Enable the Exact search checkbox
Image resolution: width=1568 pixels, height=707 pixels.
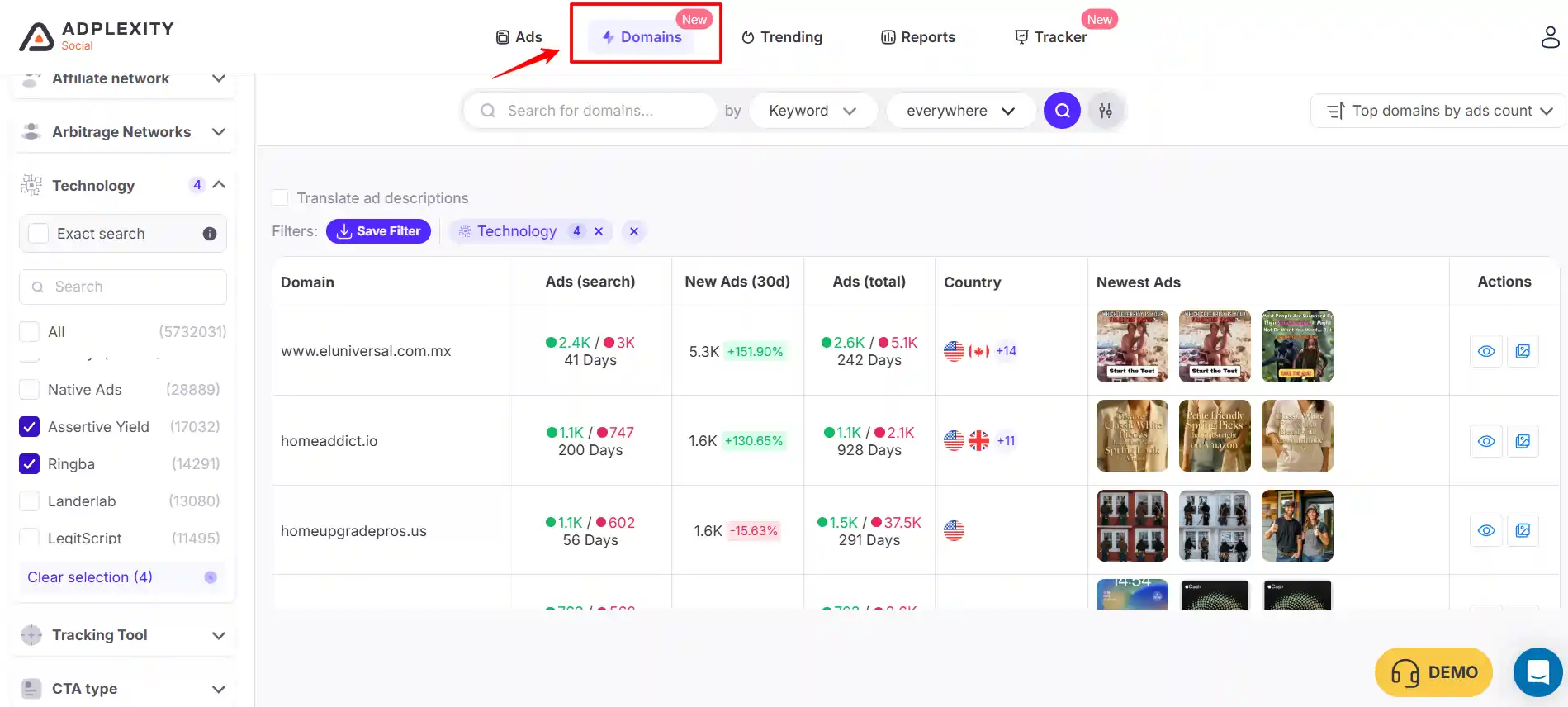click(x=39, y=234)
